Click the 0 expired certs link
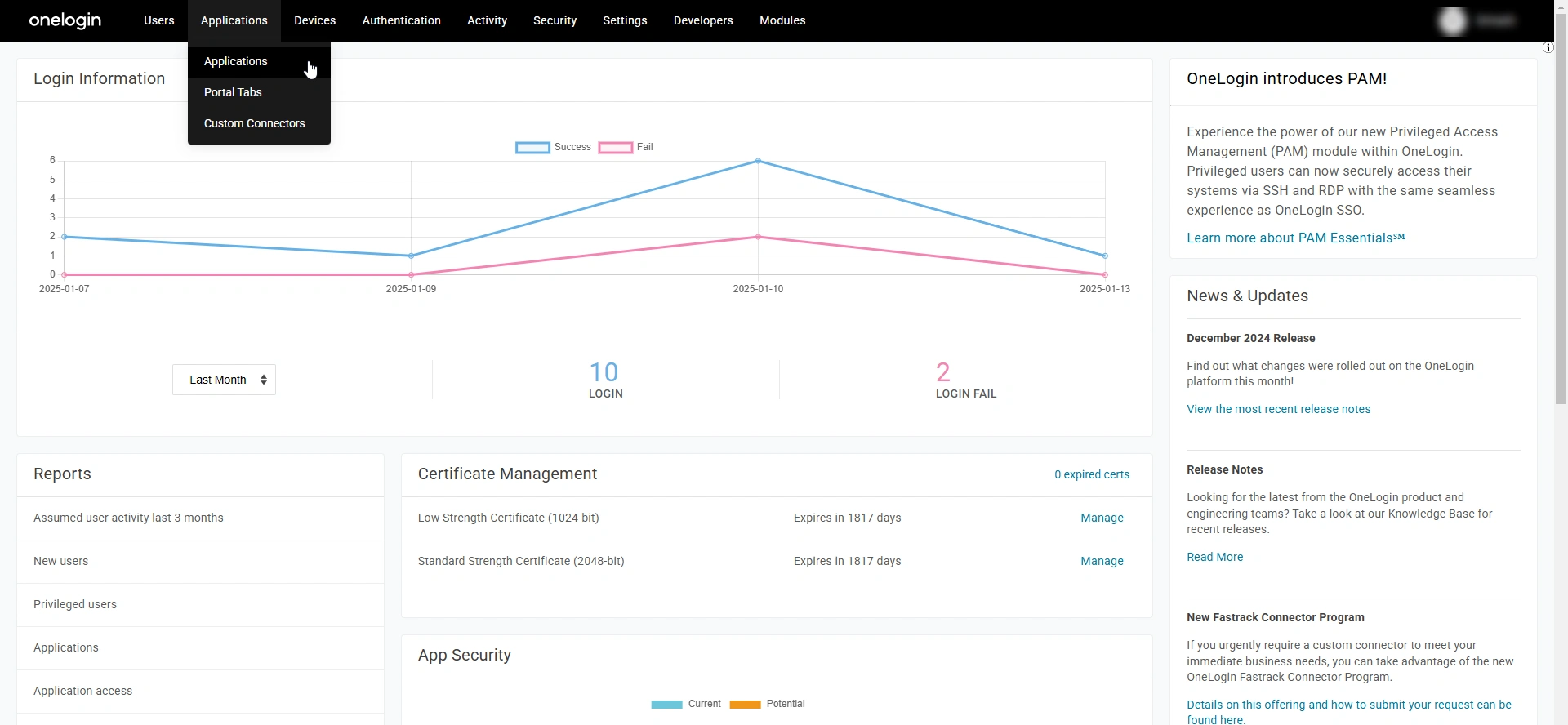The image size is (1568, 725). 1091,474
